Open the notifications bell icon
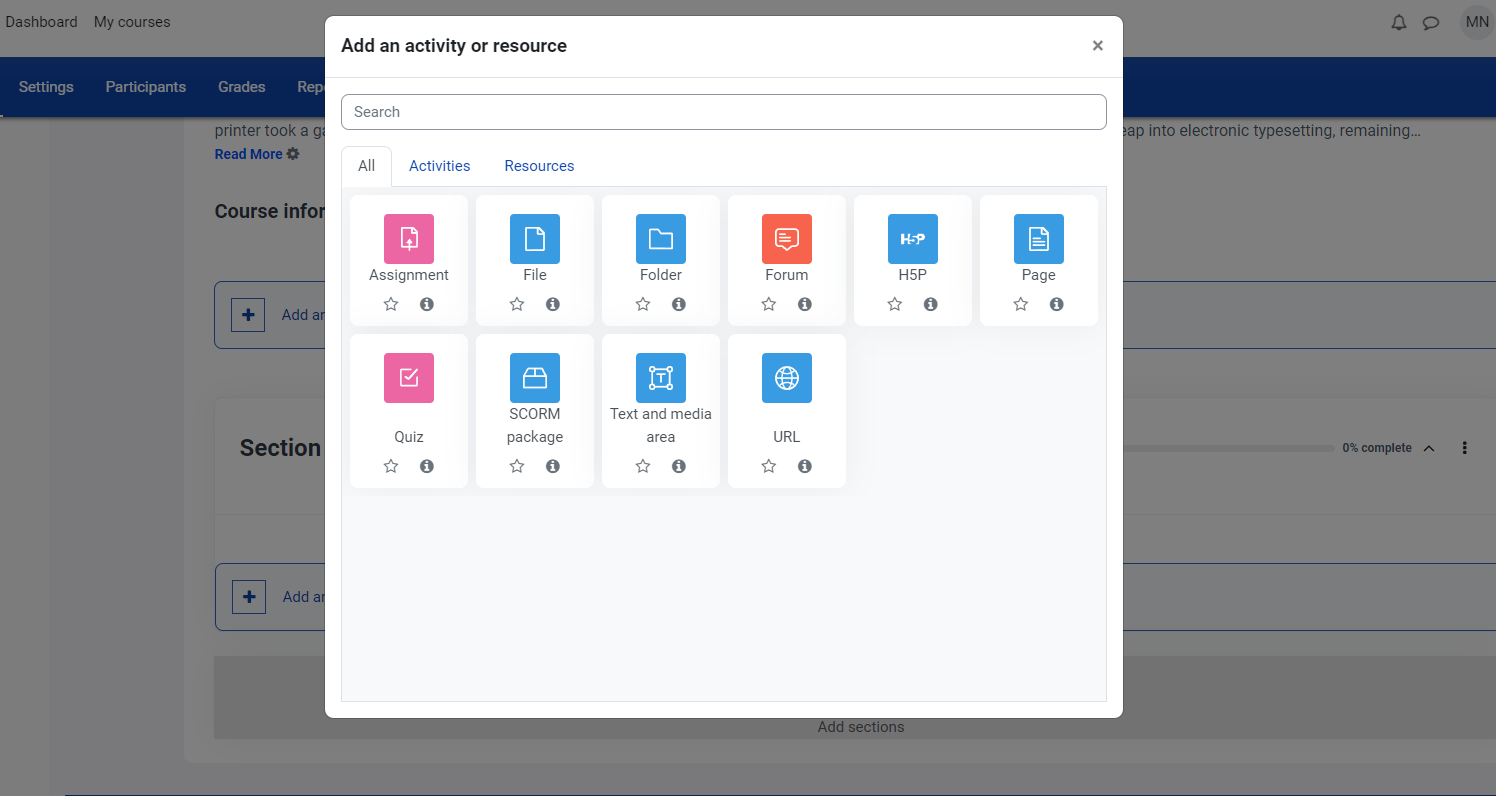This screenshot has width=1496, height=796. (x=1399, y=22)
